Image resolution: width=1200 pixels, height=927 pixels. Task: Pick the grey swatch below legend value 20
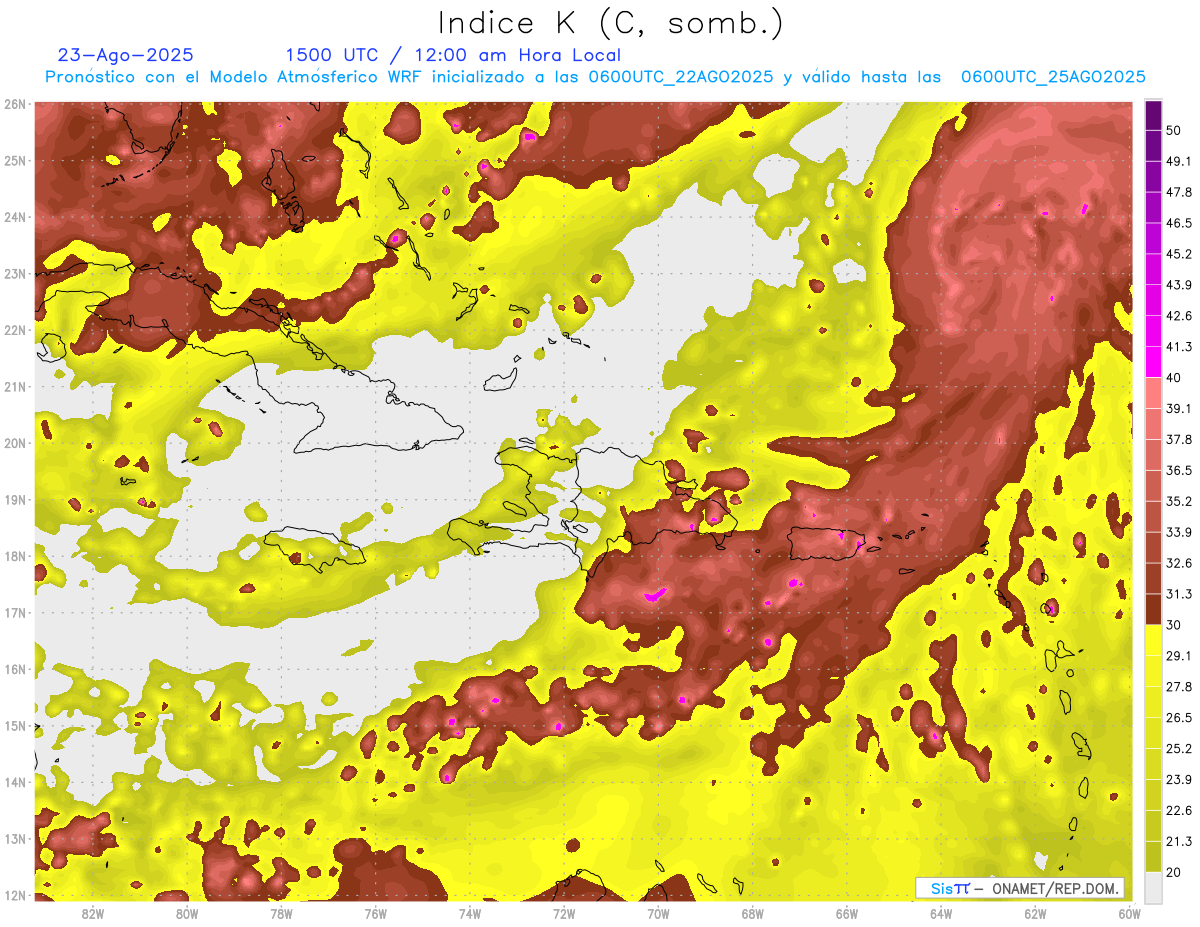1154,887
